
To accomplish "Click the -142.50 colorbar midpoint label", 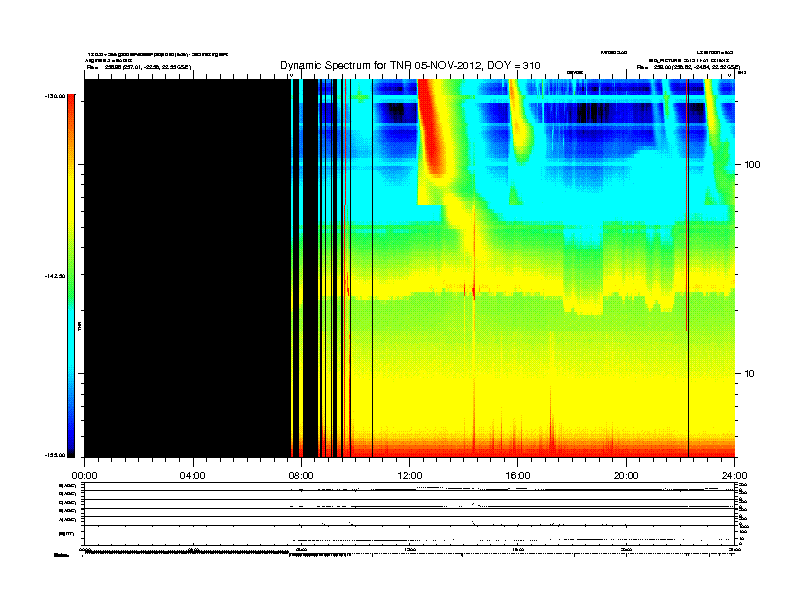I will pos(55,276).
